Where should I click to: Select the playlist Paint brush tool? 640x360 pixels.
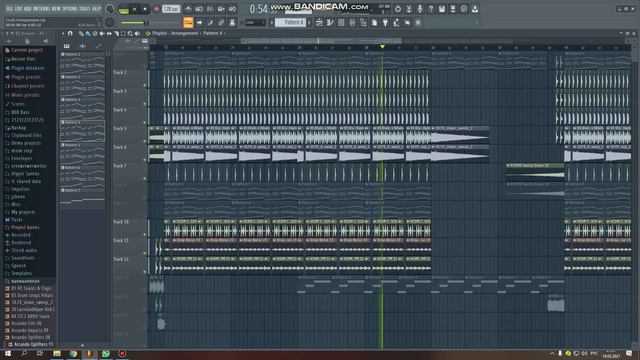[x=88, y=33]
